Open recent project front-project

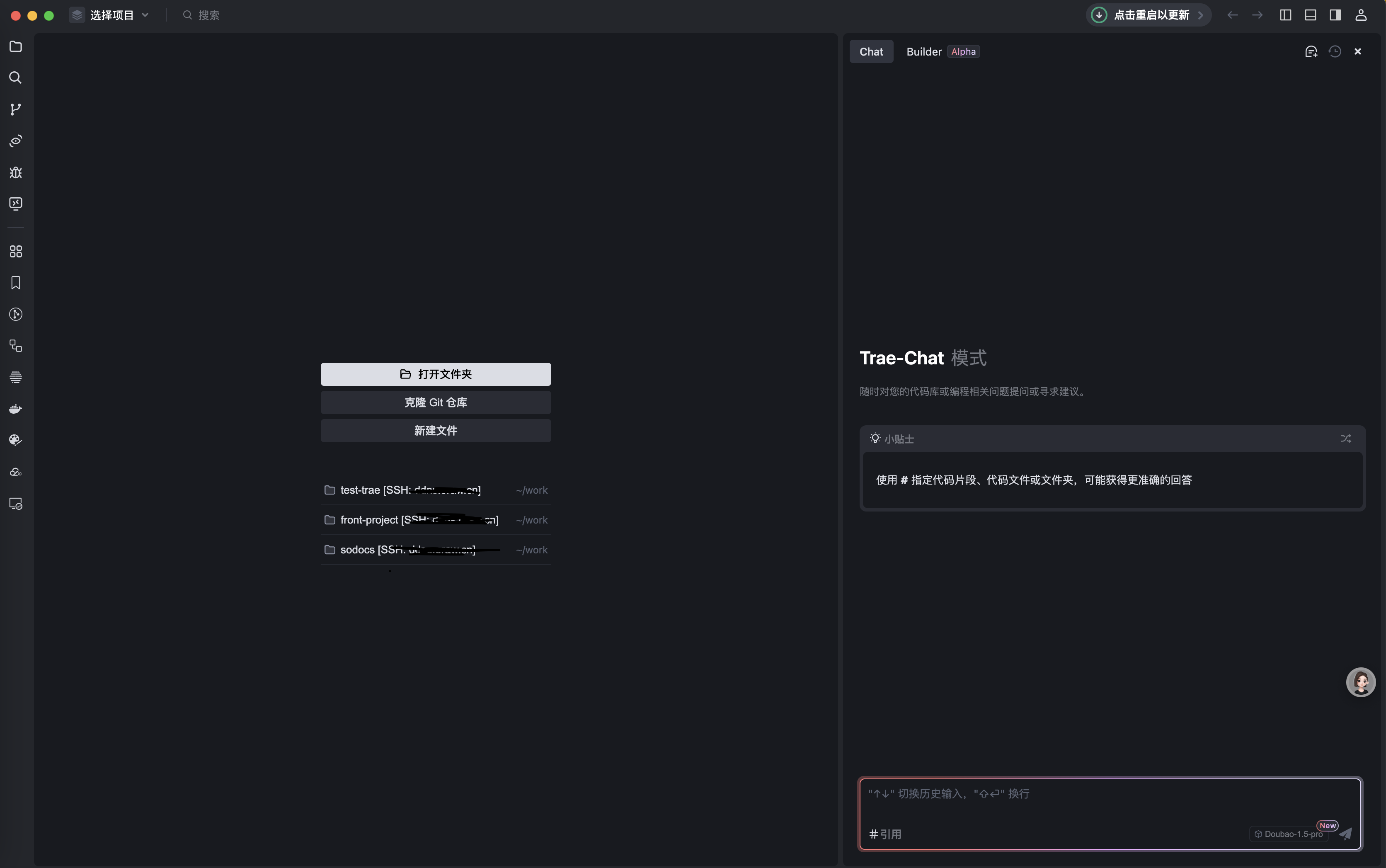tap(419, 520)
